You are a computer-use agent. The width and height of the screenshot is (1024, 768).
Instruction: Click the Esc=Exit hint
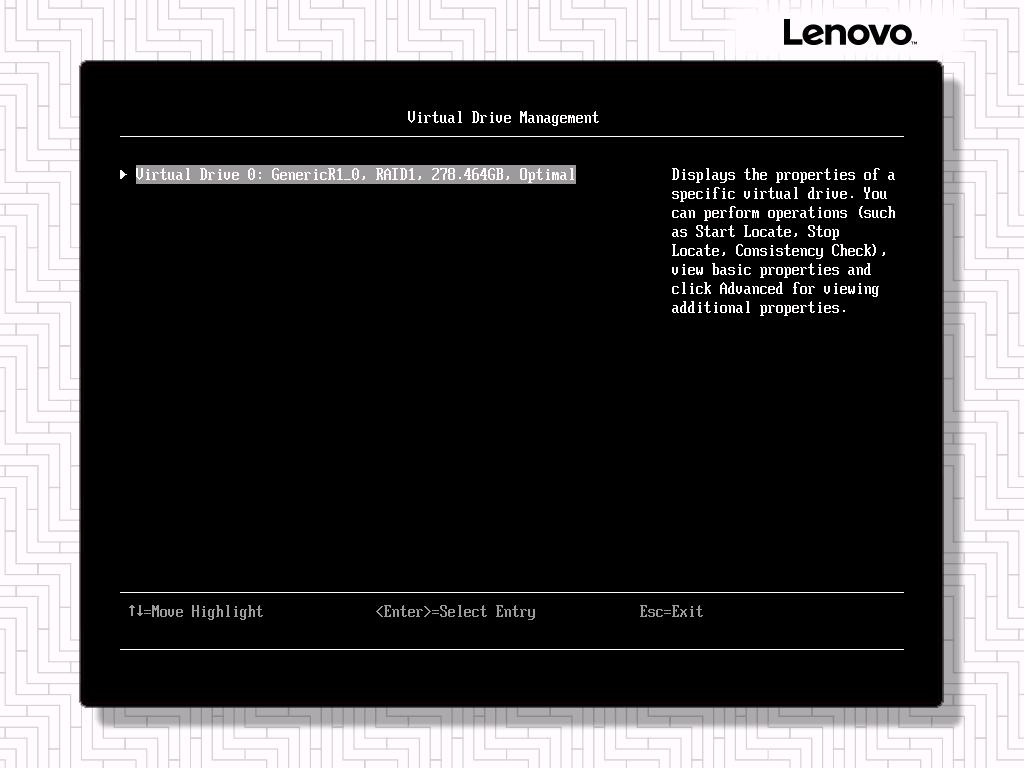pyautogui.click(x=671, y=611)
